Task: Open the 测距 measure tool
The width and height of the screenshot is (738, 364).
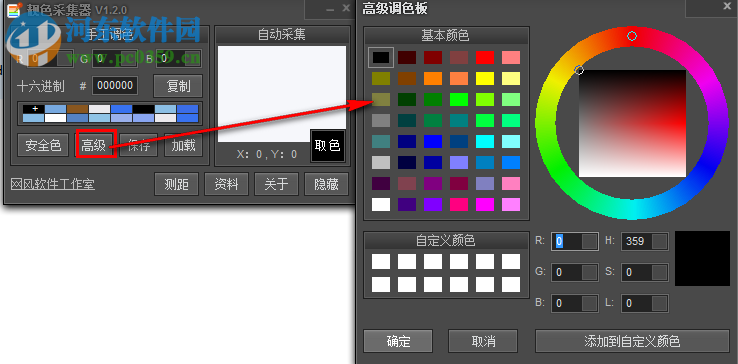Action: 176,184
